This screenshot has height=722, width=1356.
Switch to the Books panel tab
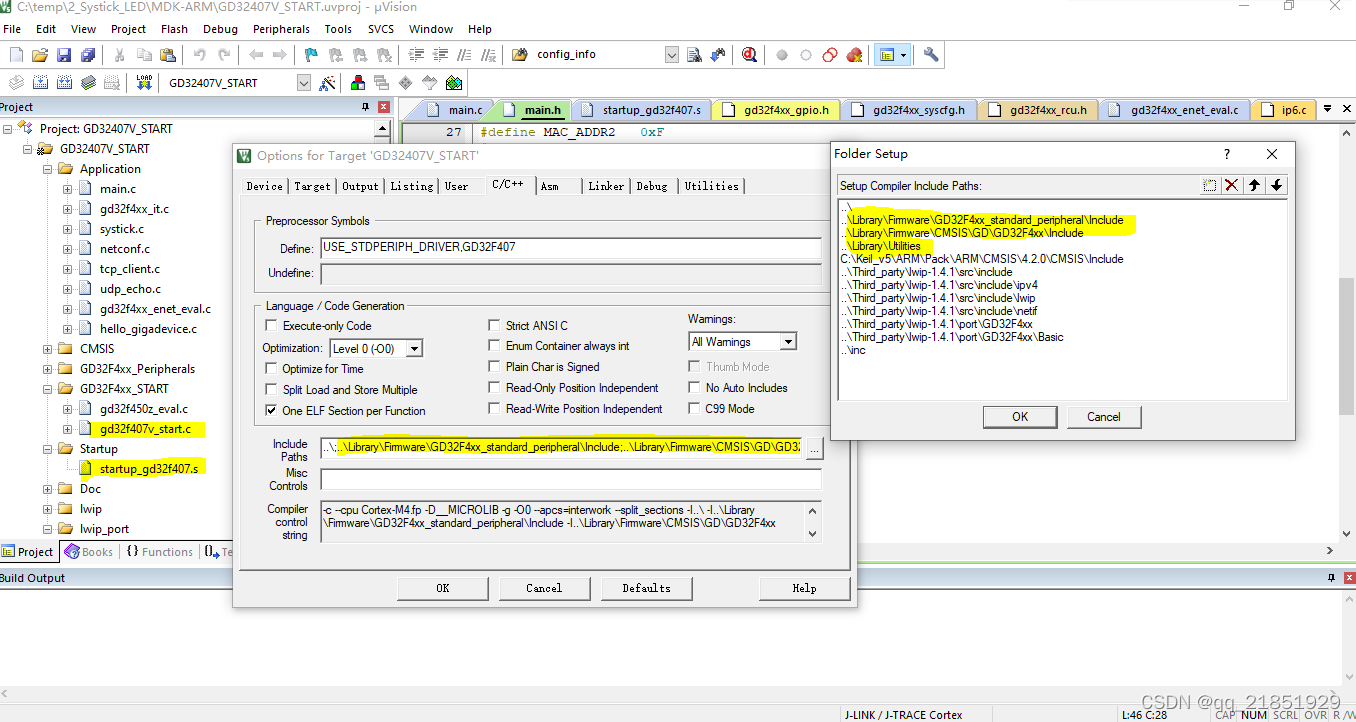(88, 551)
